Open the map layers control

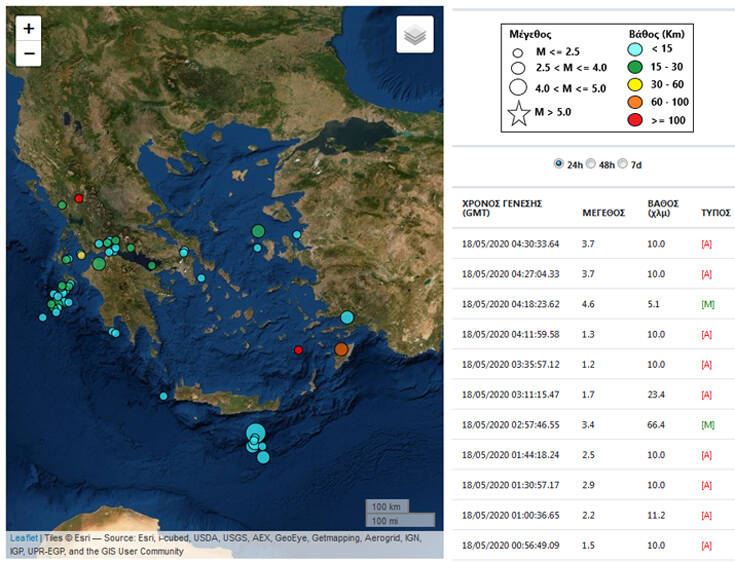pos(415,35)
